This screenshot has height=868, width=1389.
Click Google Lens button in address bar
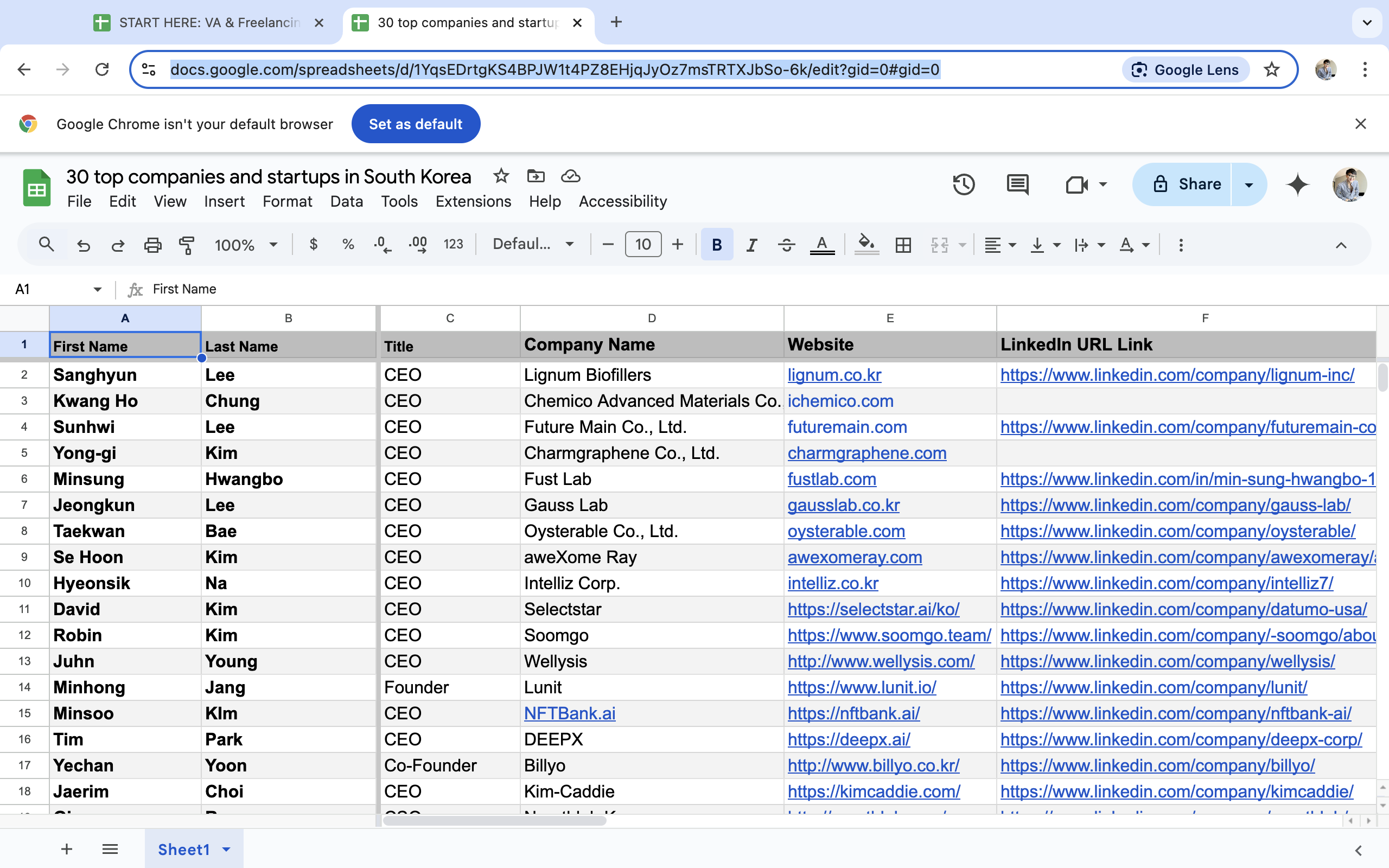(x=1186, y=69)
